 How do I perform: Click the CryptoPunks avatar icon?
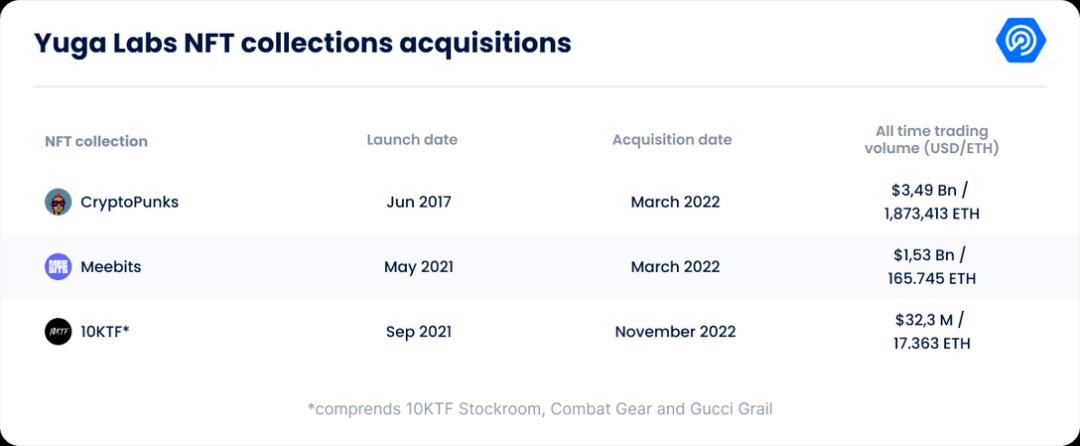[x=58, y=201]
